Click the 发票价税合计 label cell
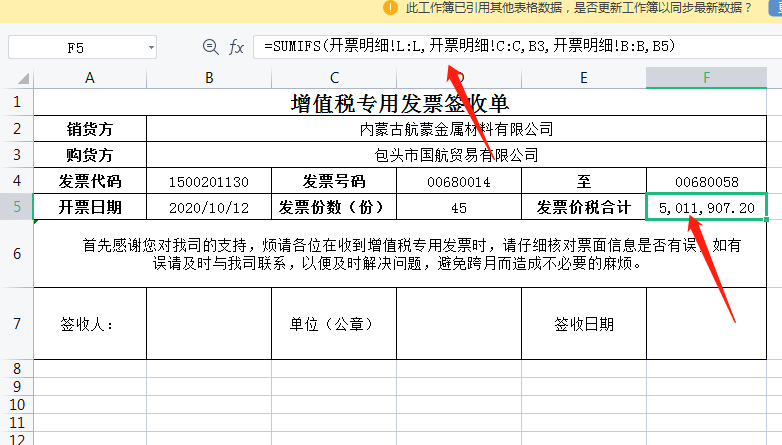This screenshot has width=782, height=445. pos(584,207)
